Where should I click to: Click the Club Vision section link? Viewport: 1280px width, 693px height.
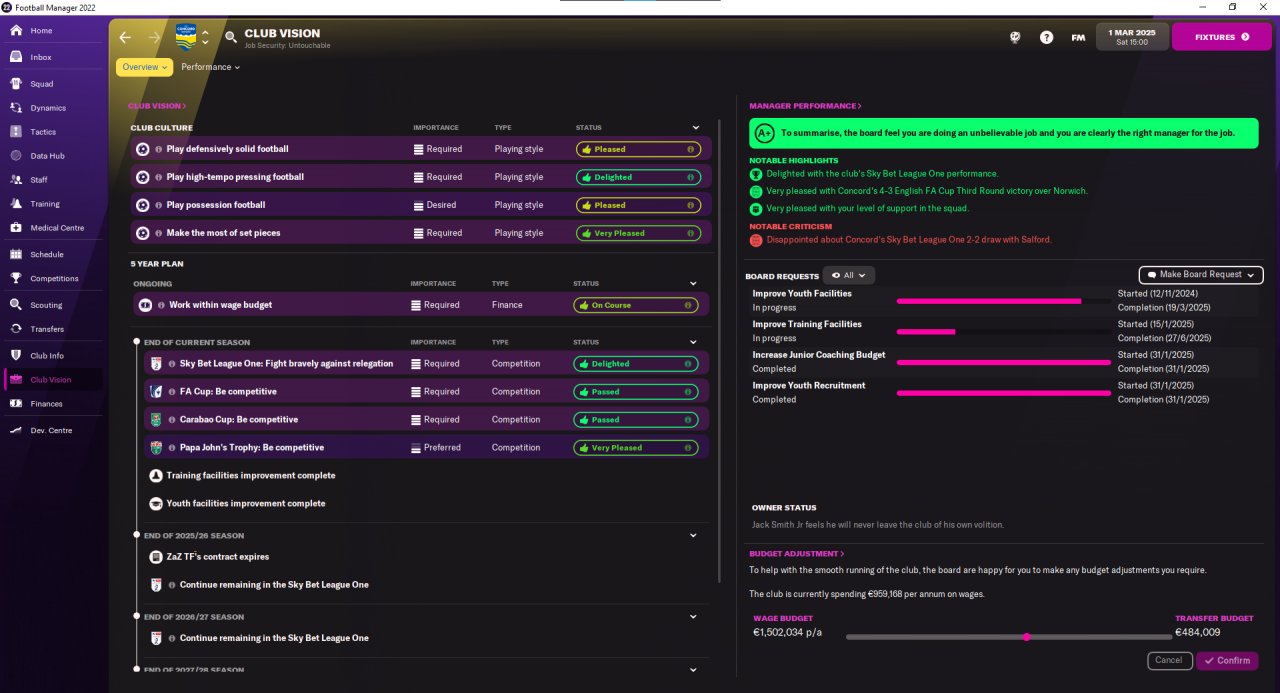pos(157,106)
